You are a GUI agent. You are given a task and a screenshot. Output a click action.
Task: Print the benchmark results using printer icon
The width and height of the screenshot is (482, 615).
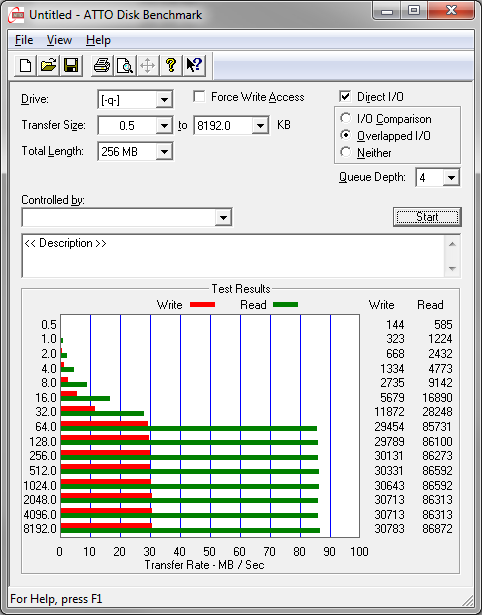pyautogui.click(x=102, y=66)
